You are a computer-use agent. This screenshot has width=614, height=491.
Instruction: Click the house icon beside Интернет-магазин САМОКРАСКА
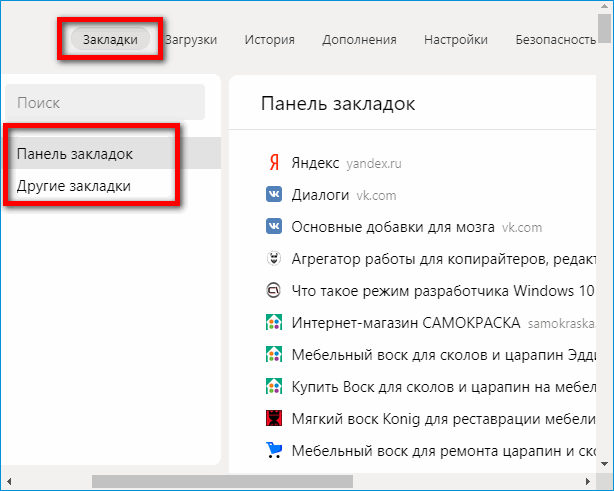click(274, 322)
